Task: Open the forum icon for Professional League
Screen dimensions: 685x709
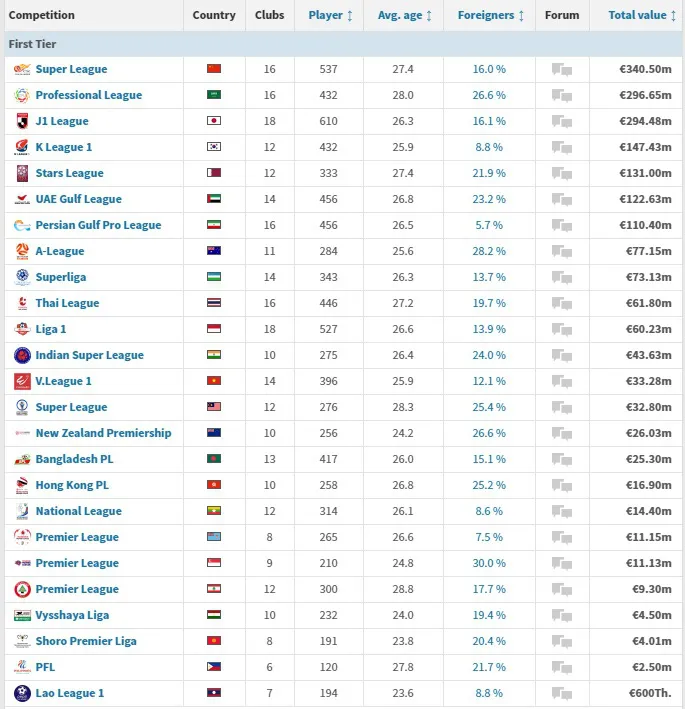Action: [x=562, y=95]
